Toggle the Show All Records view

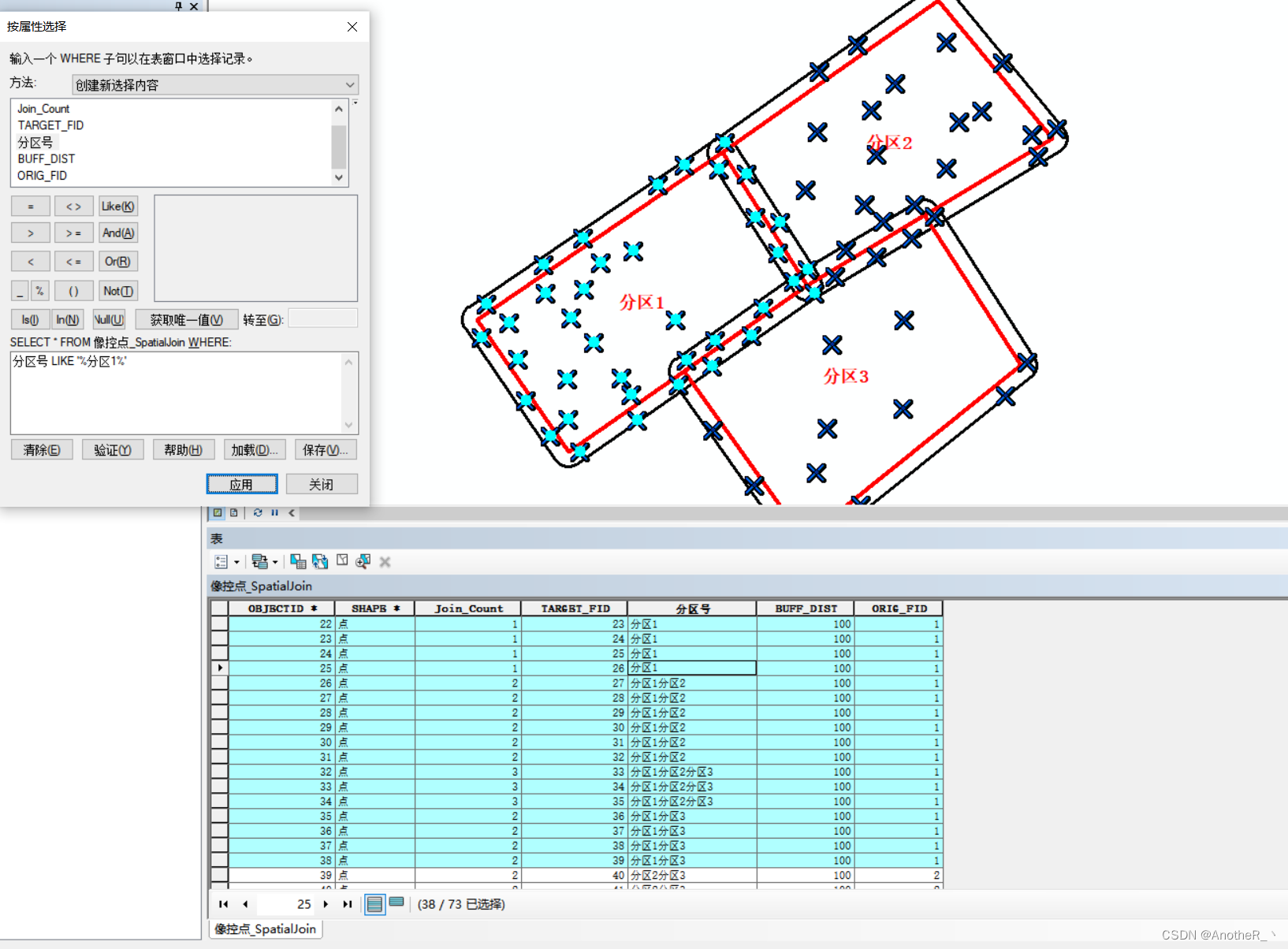click(x=374, y=904)
